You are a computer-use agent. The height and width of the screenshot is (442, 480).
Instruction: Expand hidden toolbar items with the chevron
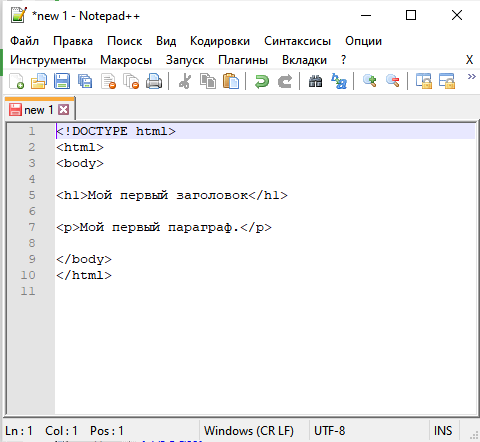click(x=471, y=77)
